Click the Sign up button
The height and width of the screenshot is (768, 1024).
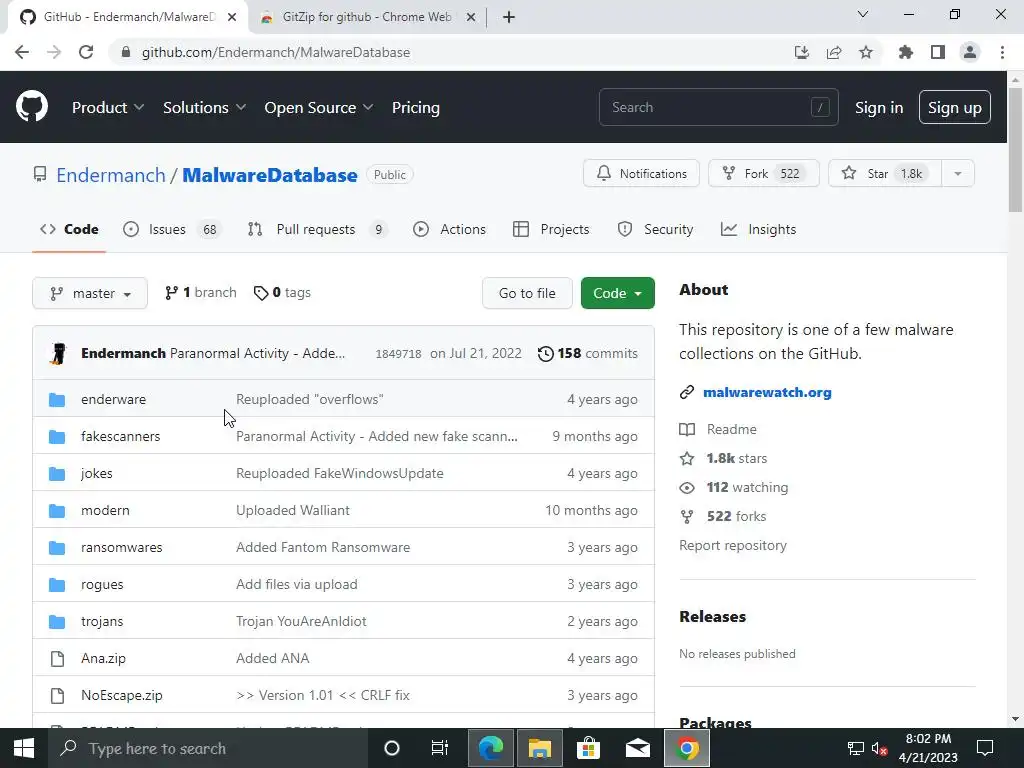pyautogui.click(x=955, y=107)
